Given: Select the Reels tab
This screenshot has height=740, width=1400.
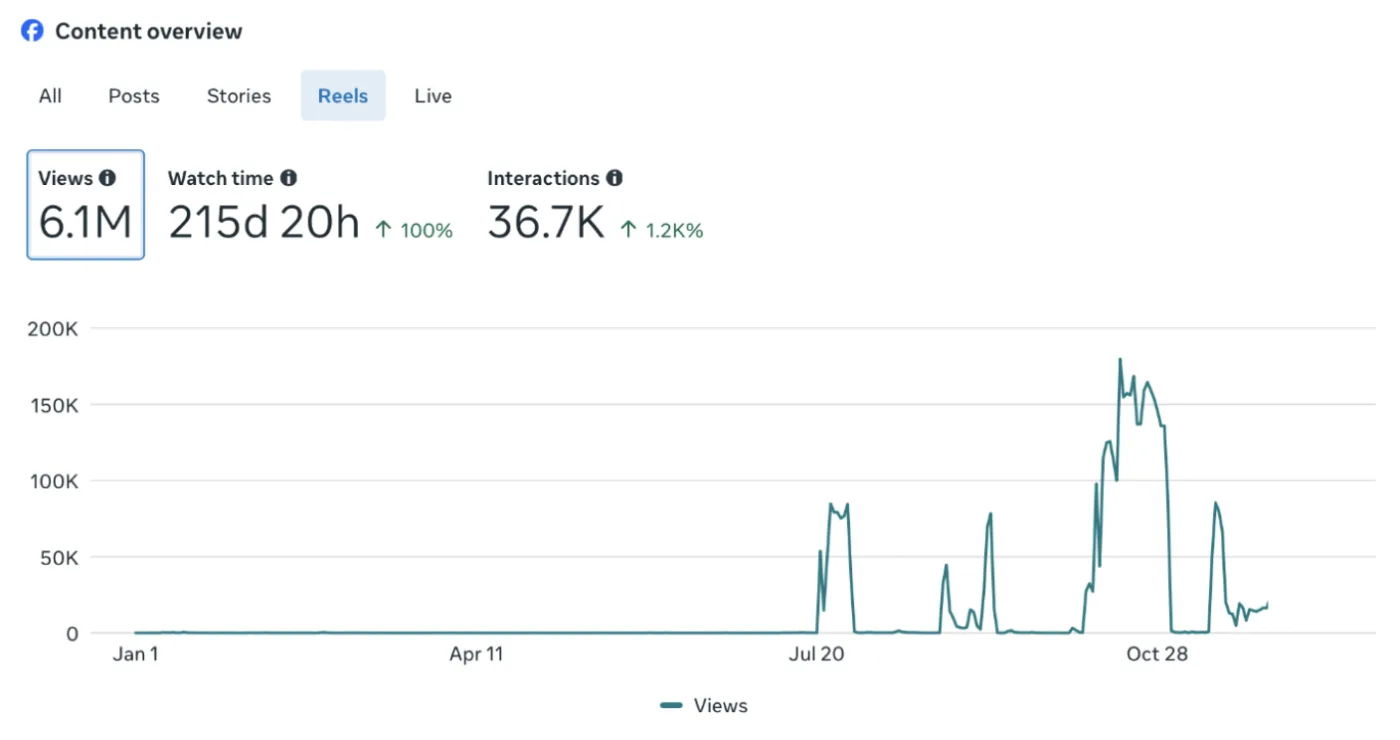Looking at the screenshot, I should 343,96.
